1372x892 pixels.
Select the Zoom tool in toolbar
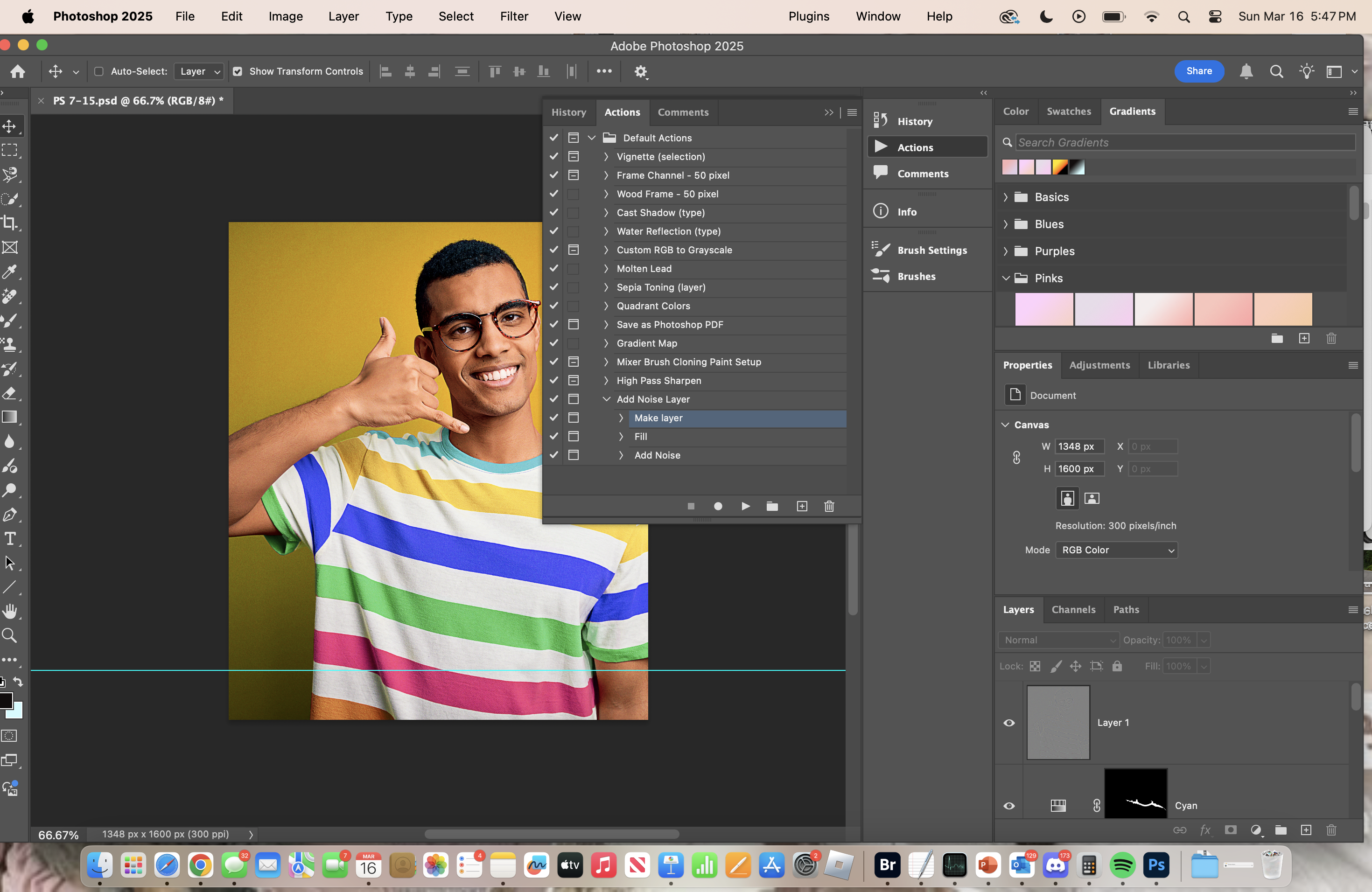tap(10, 635)
